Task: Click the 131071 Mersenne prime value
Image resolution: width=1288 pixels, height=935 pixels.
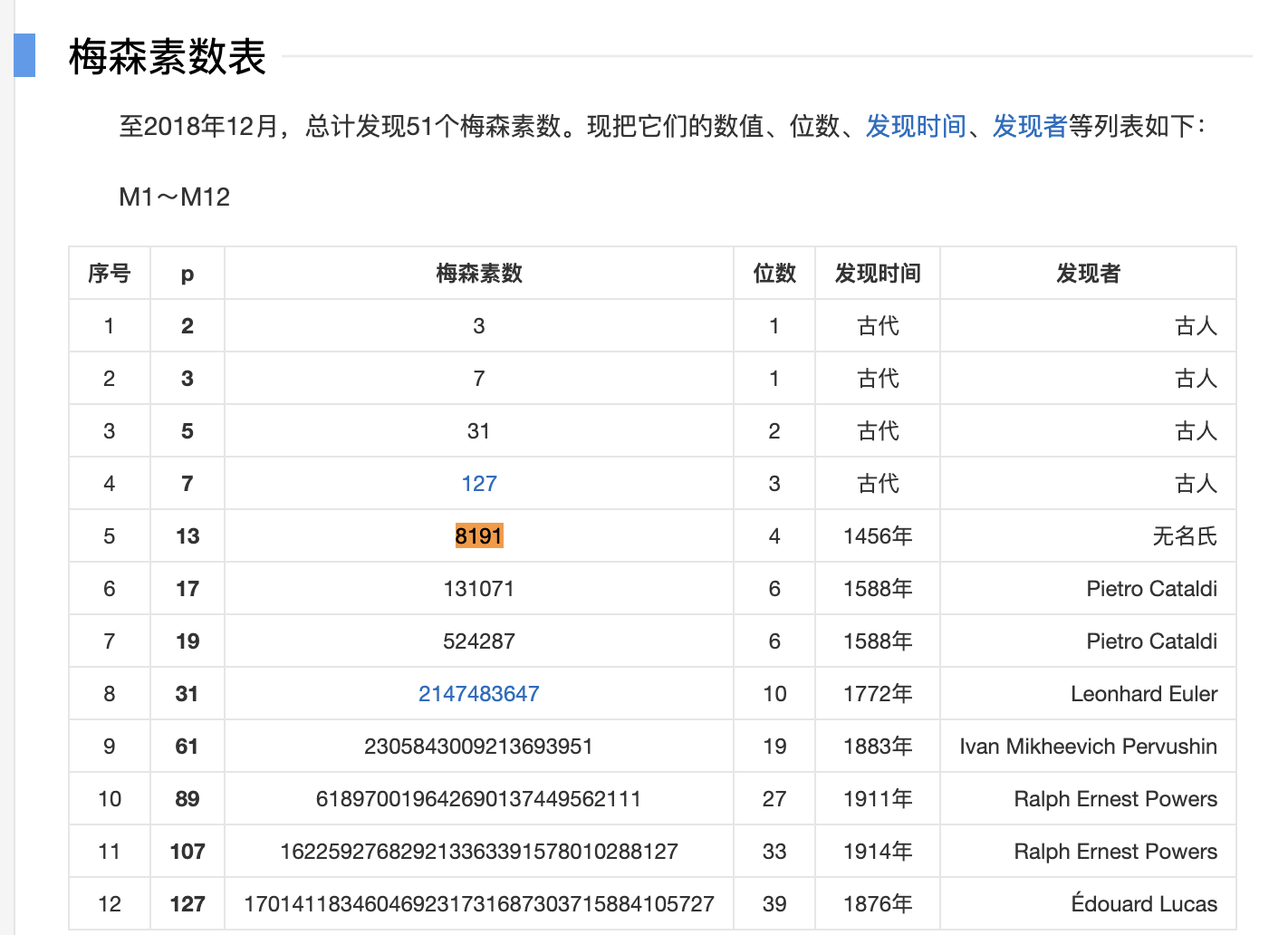Action: pos(478,589)
